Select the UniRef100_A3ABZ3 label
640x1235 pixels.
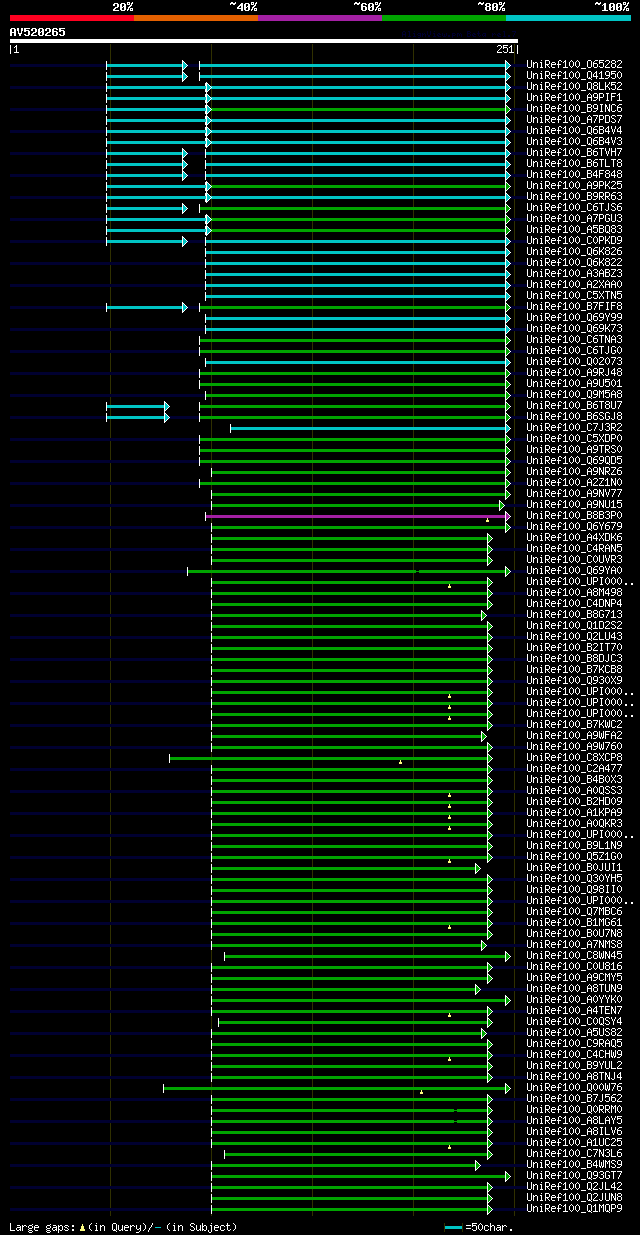[574, 273]
